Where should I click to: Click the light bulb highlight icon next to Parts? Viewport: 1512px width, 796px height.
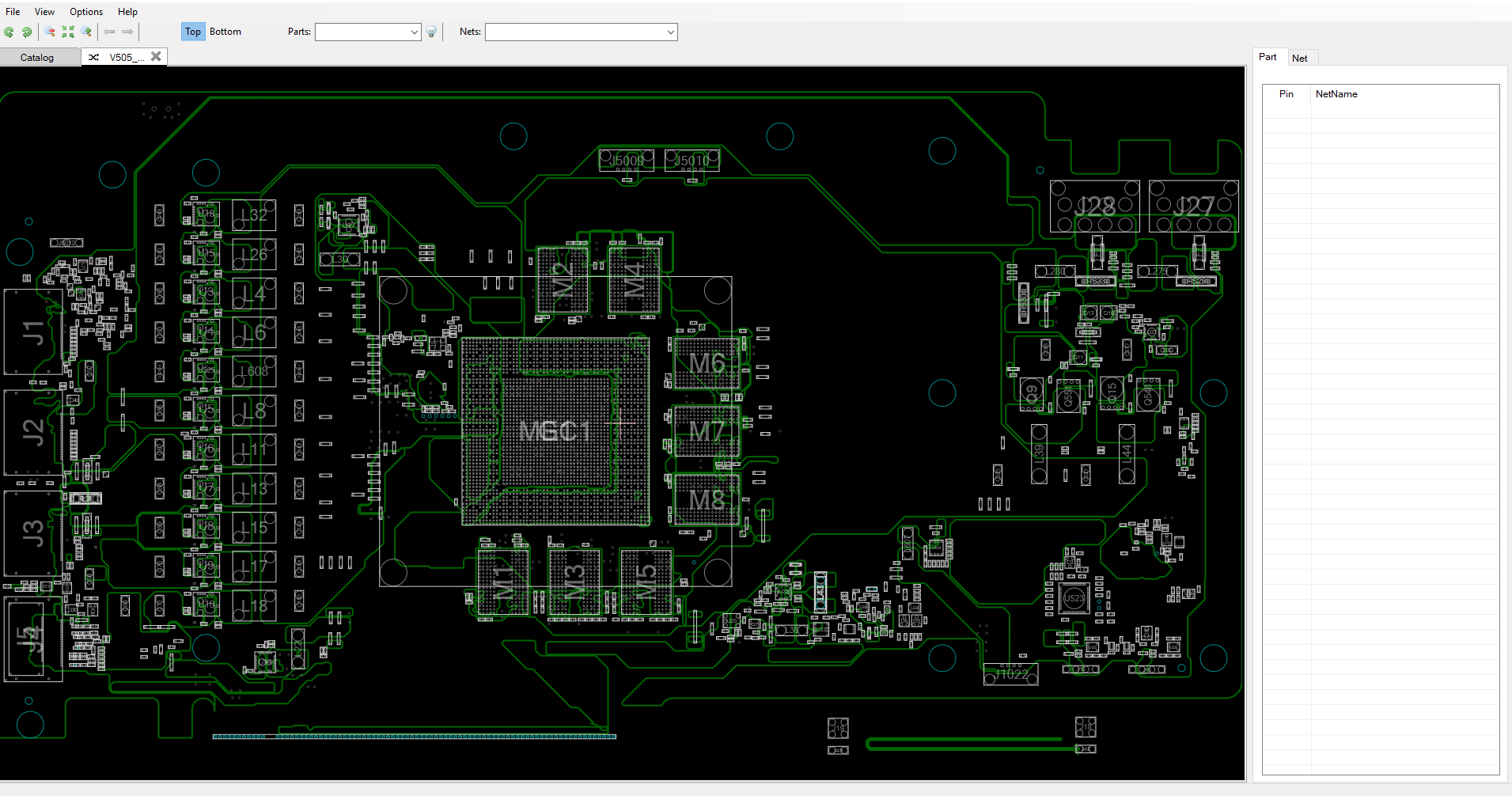[x=431, y=32]
